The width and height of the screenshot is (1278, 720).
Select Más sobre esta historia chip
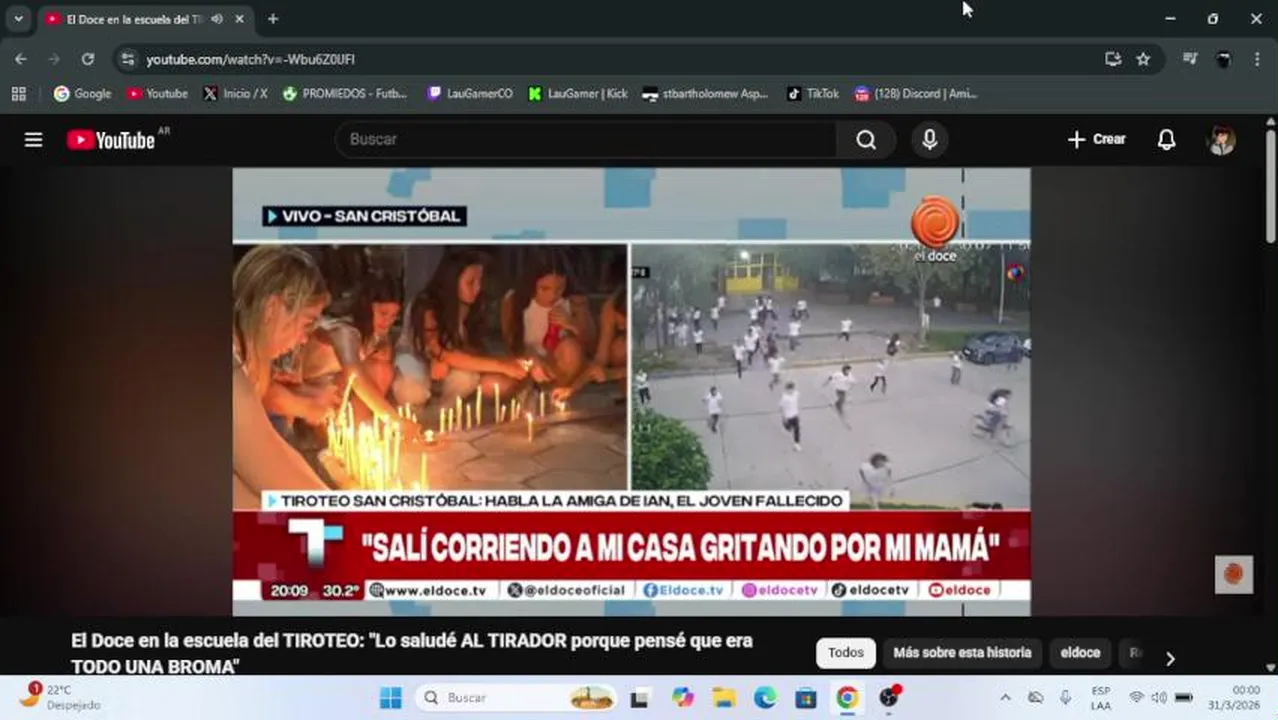tap(962, 653)
